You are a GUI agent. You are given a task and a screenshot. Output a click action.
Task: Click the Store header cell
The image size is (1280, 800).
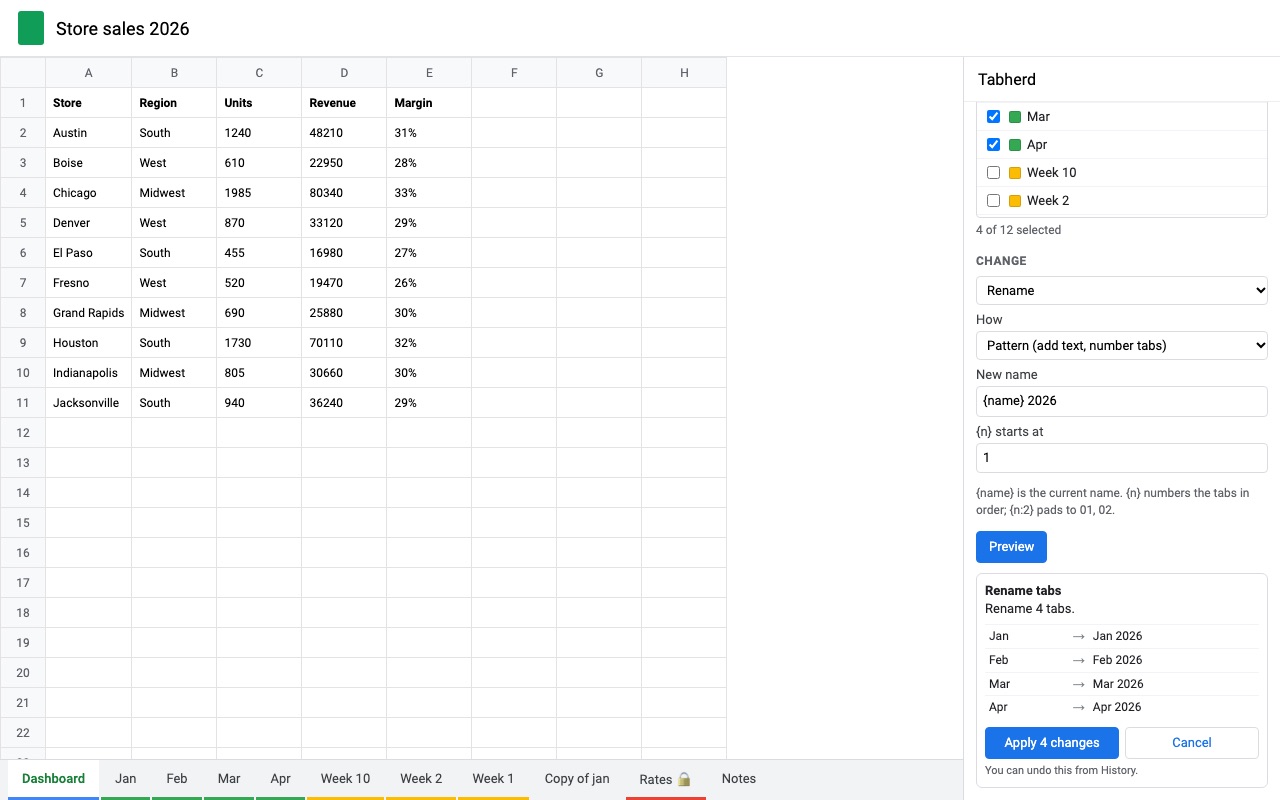89,103
